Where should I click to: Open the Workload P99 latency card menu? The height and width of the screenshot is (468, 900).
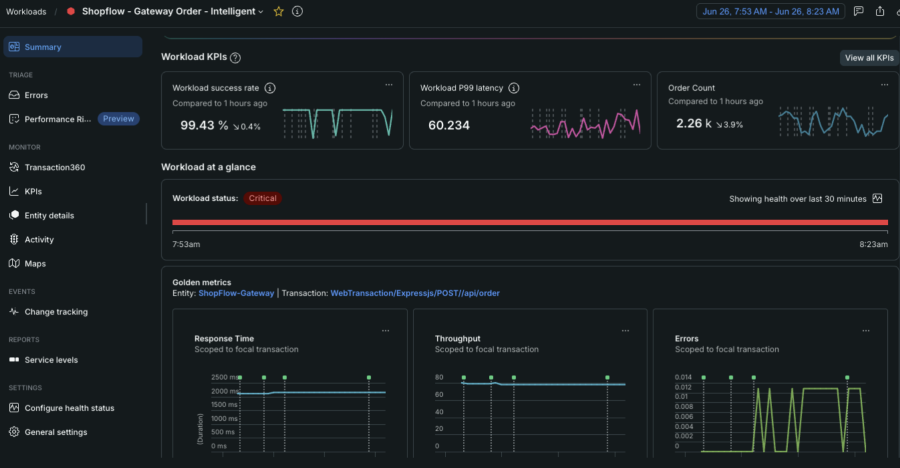(x=637, y=84)
